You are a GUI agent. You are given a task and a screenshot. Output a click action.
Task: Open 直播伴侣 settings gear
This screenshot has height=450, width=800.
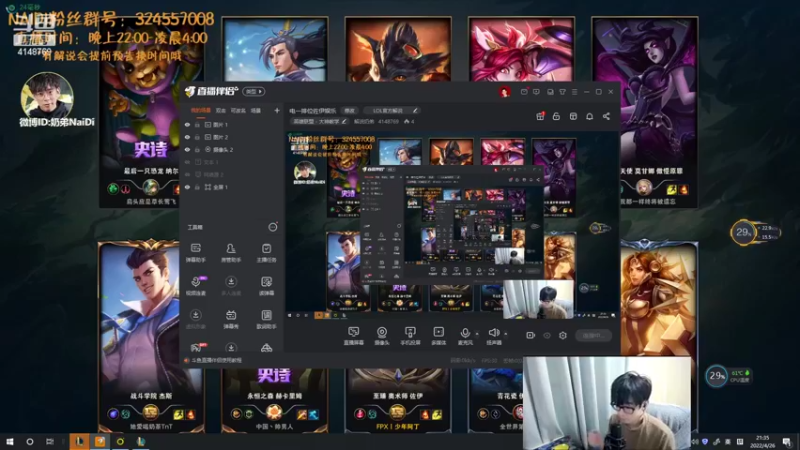(563, 335)
